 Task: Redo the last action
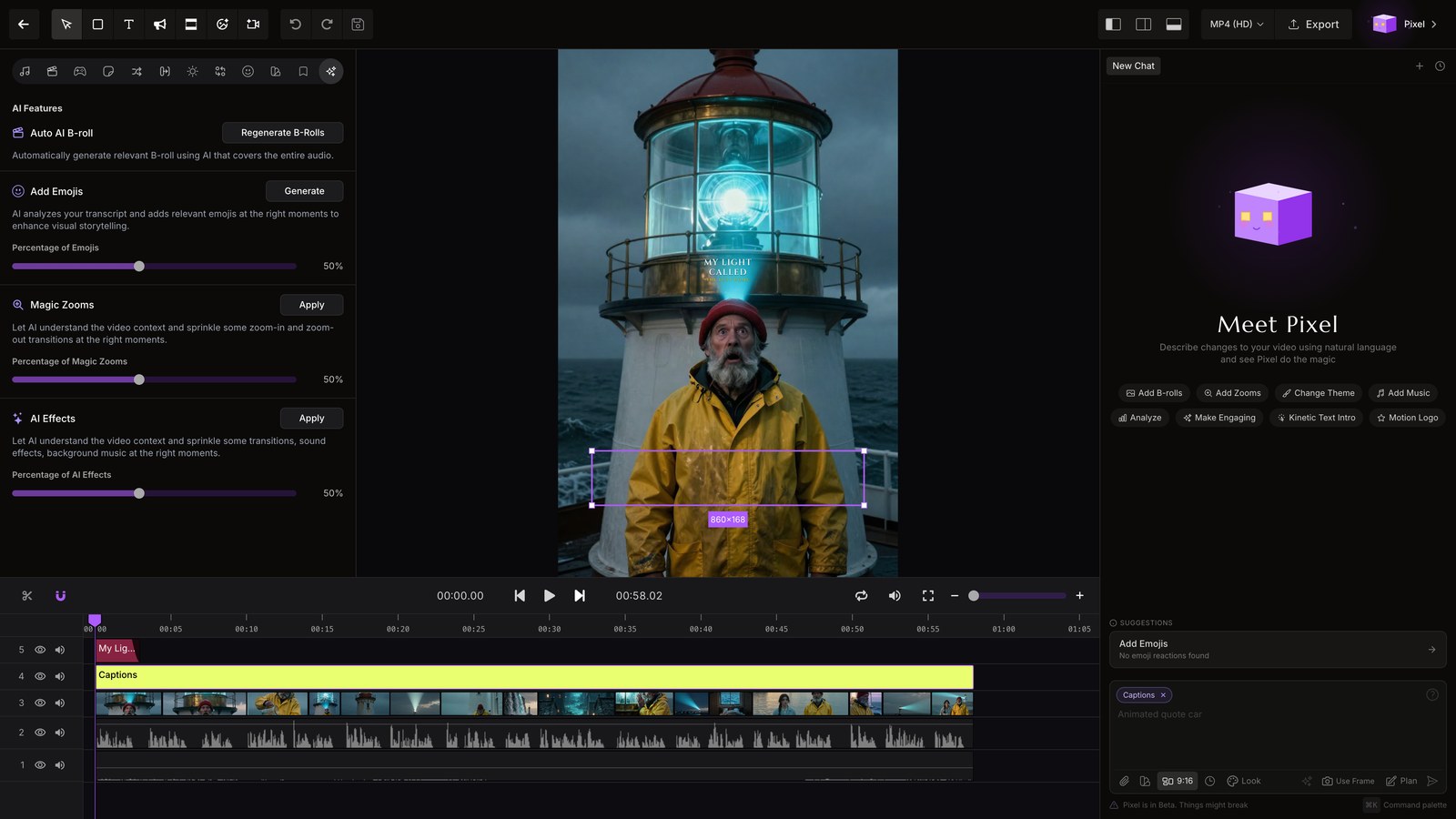click(327, 25)
